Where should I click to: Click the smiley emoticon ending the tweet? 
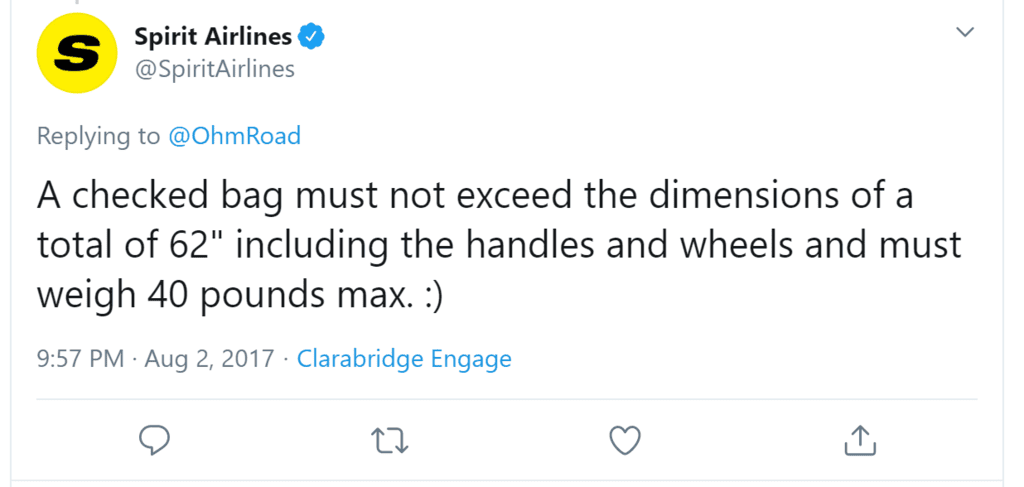pos(430,296)
